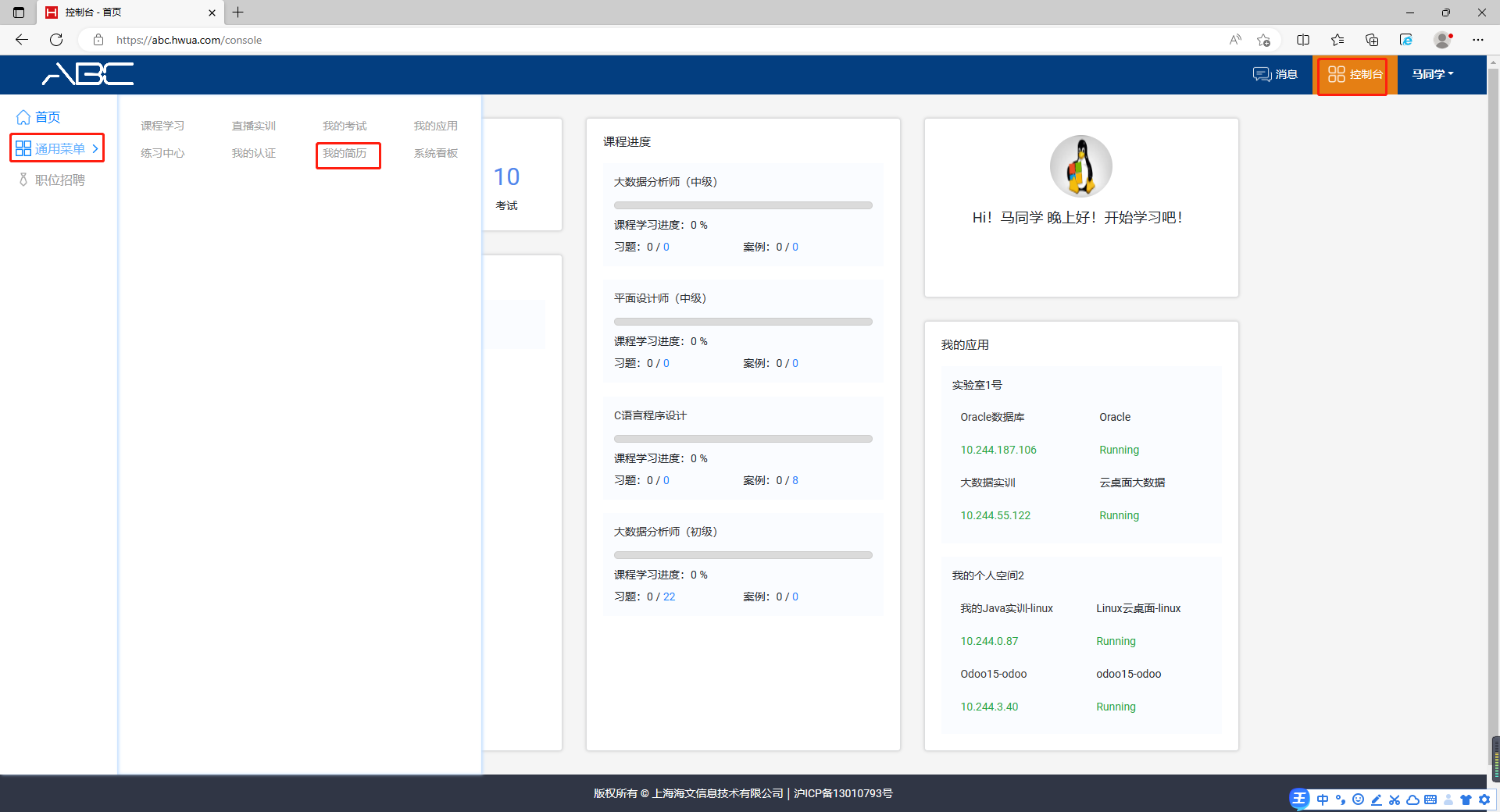Screen dimensions: 1500x812
Task: Add page to favorites star icon
Action: tap(1263, 40)
